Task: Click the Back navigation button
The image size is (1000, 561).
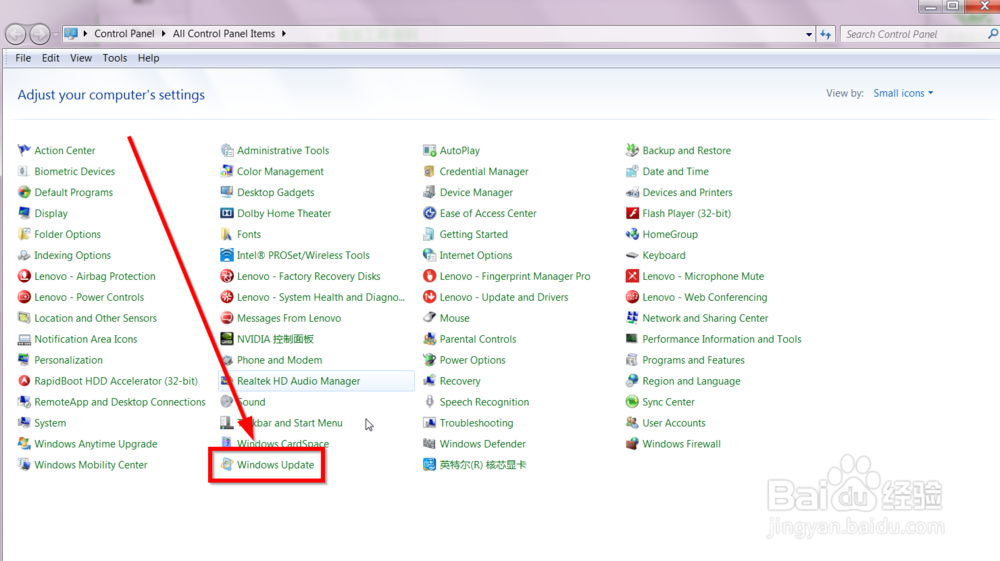Action: pos(16,34)
